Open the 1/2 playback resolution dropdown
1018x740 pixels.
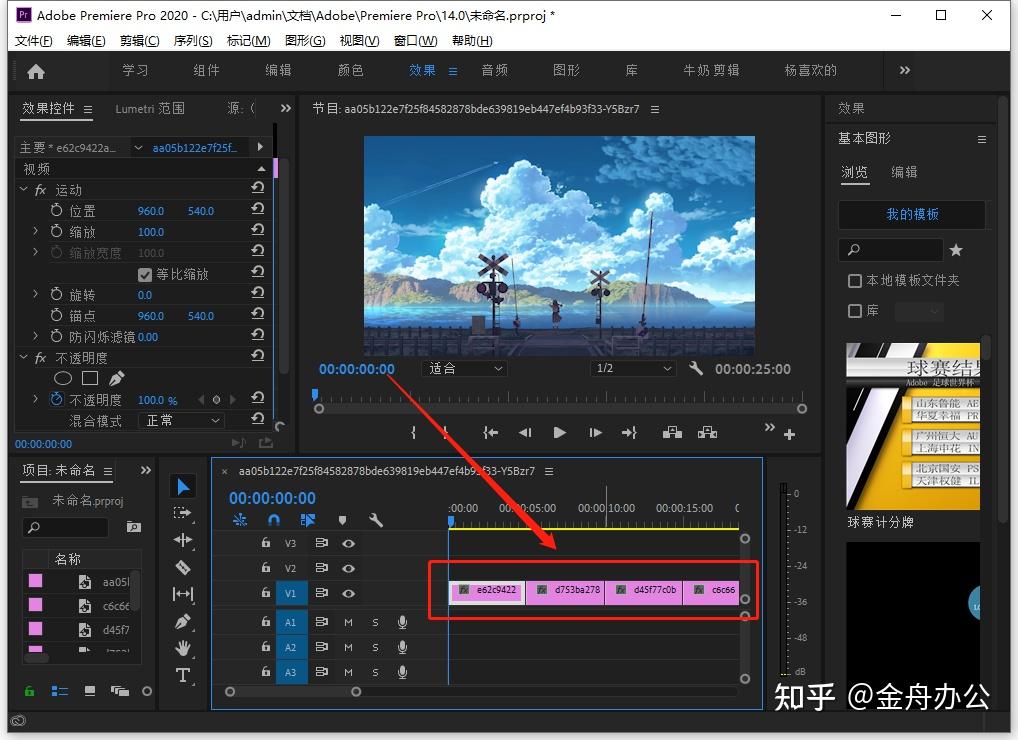634,369
